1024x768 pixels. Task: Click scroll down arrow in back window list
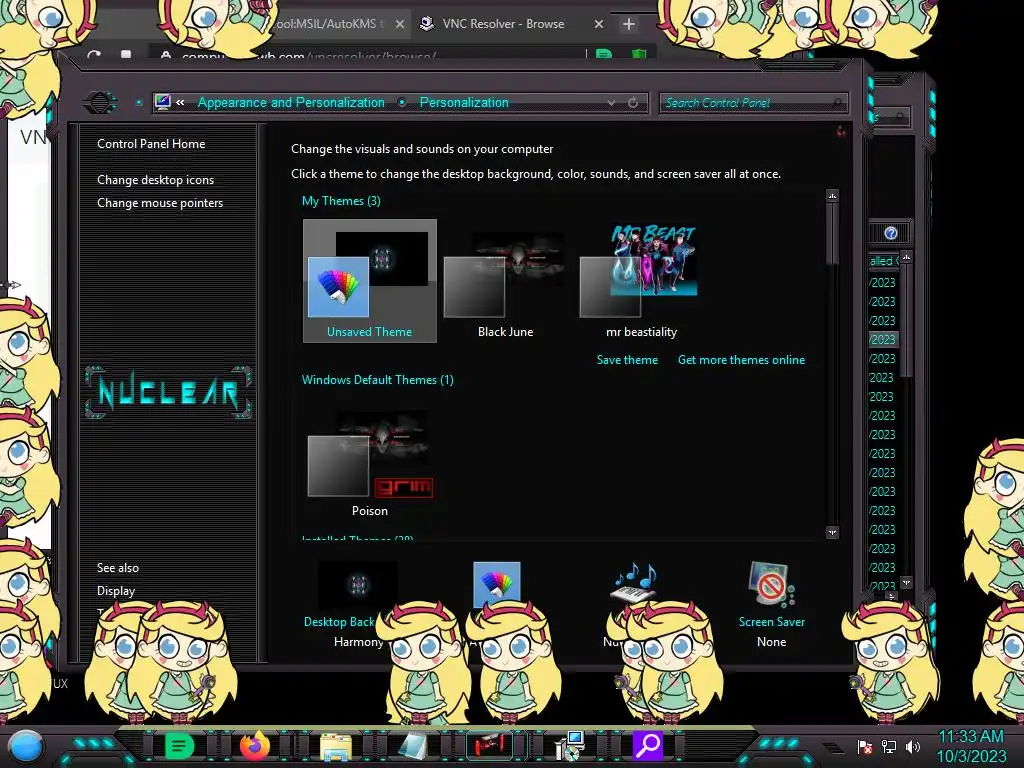tap(906, 582)
